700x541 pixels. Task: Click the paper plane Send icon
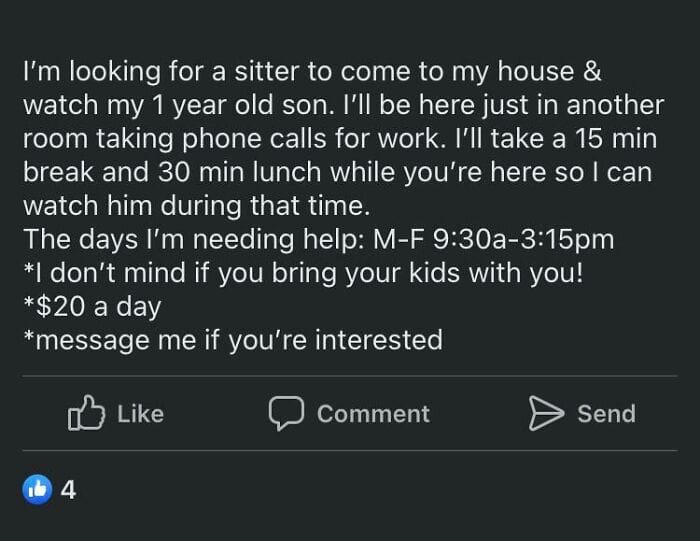(546, 413)
